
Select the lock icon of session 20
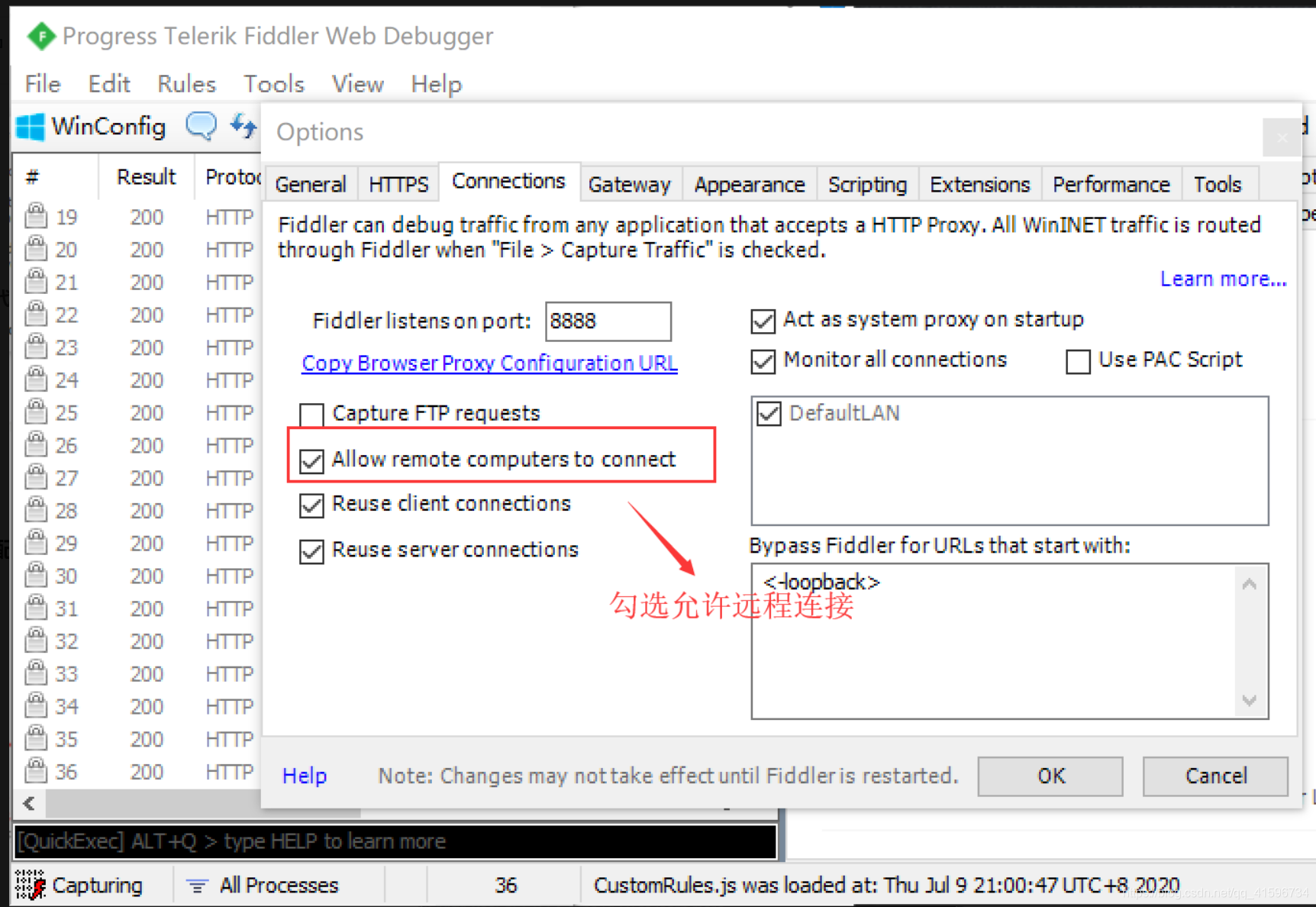pos(36,249)
